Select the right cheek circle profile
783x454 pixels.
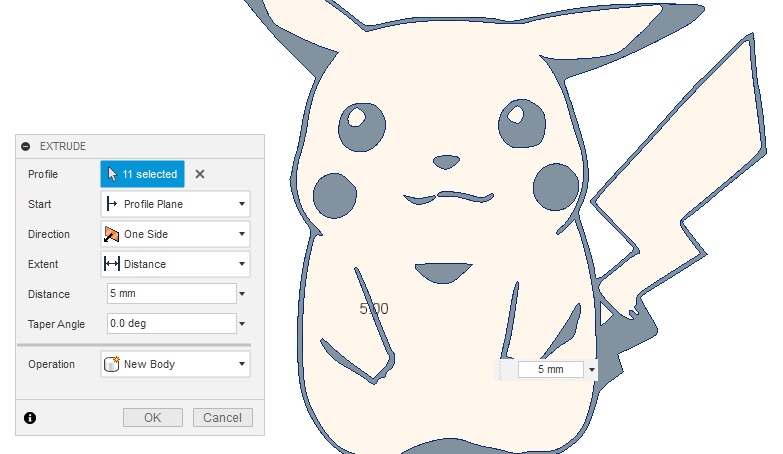(555, 186)
